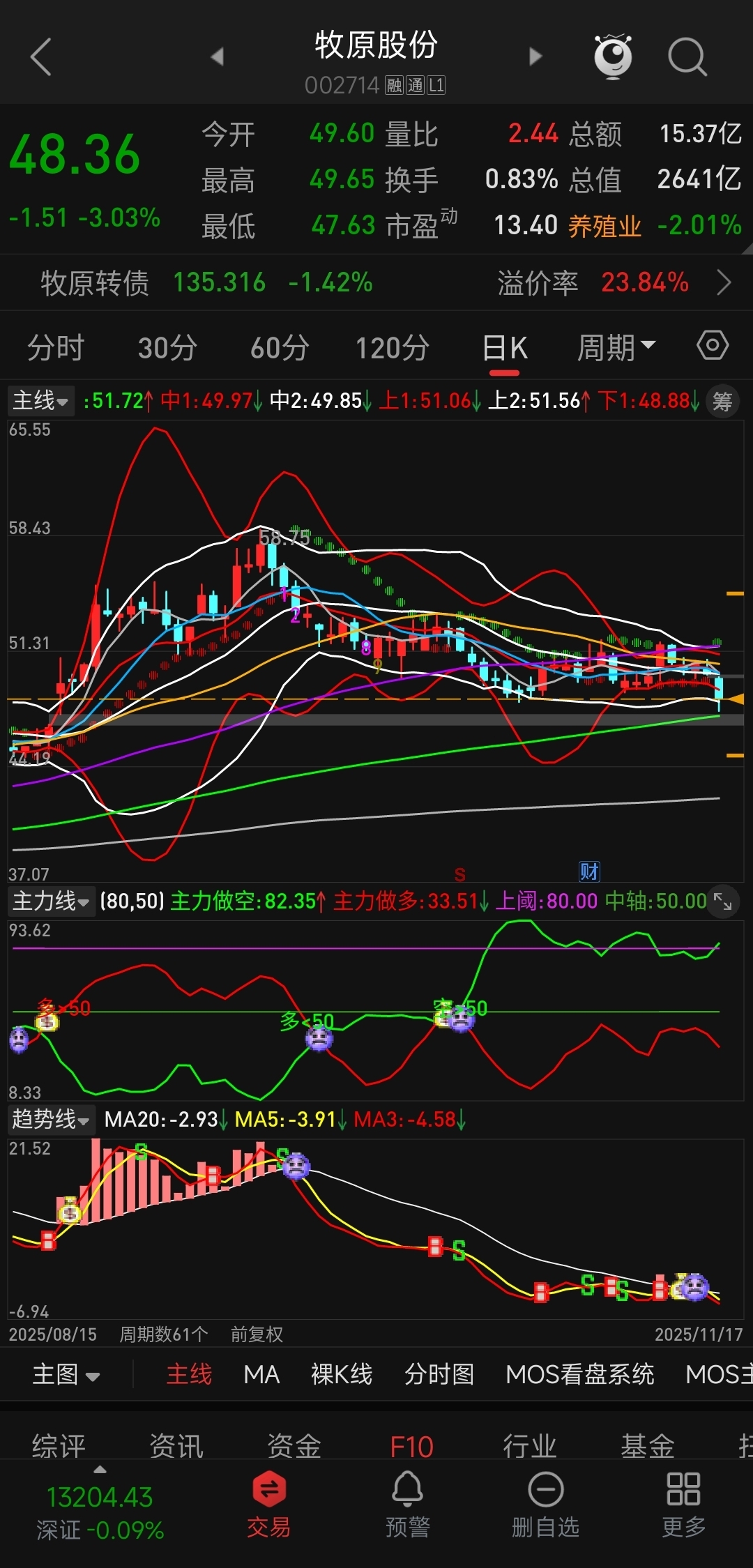753x1568 pixels.
Task: Open the 资讯 news tab
Action: coord(176,1446)
